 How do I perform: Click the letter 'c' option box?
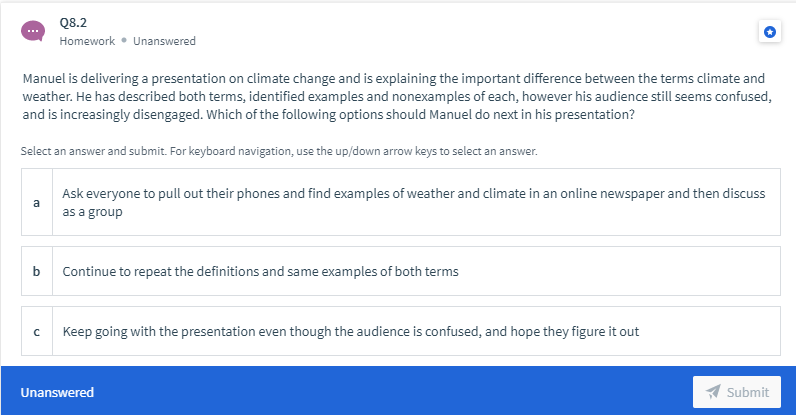coord(37,331)
